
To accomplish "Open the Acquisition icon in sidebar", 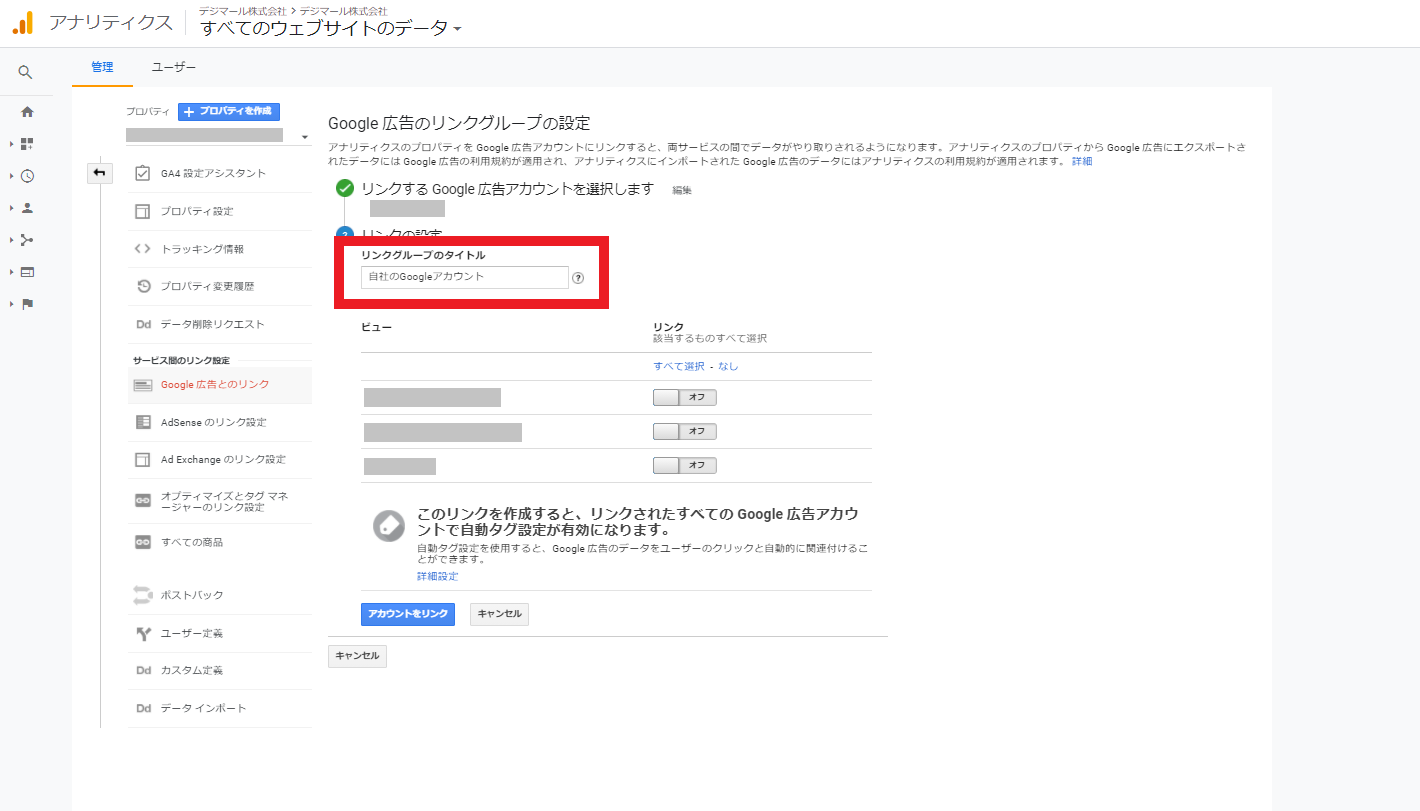I will pos(27,240).
